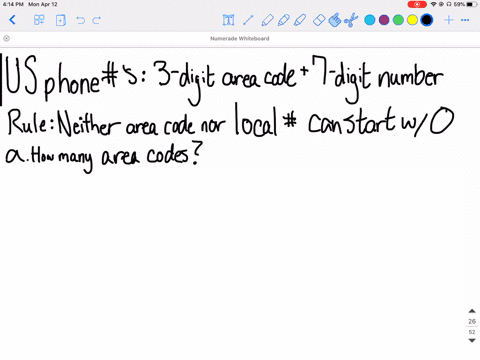Close the Numerade Whiteboard tab

point(6,38)
